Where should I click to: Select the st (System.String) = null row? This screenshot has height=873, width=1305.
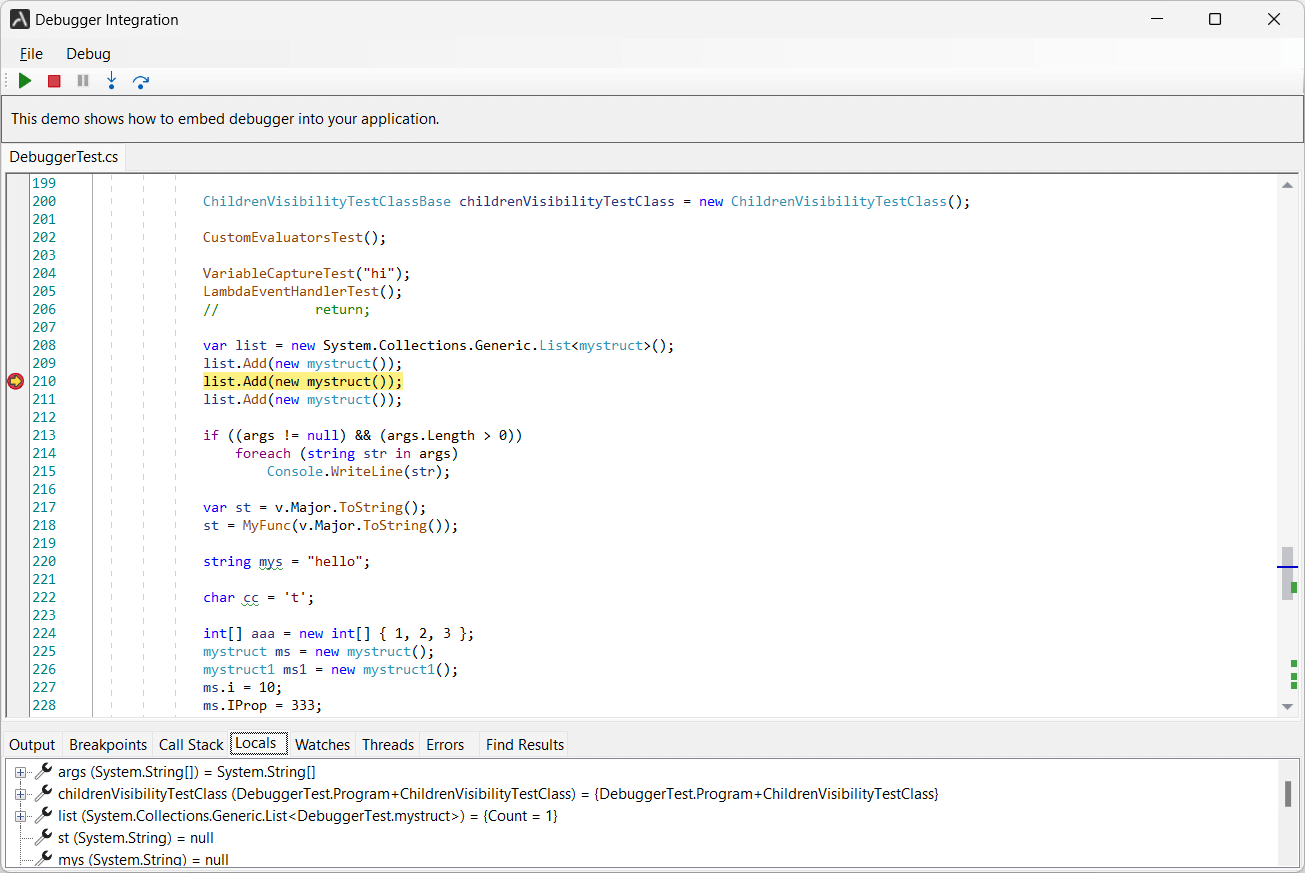point(136,838)
